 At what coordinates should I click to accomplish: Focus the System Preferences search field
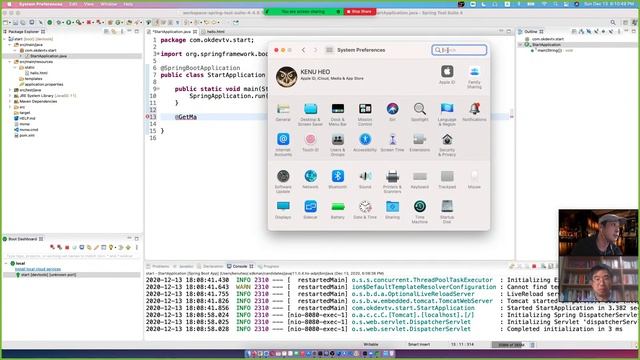click(459, 50)
